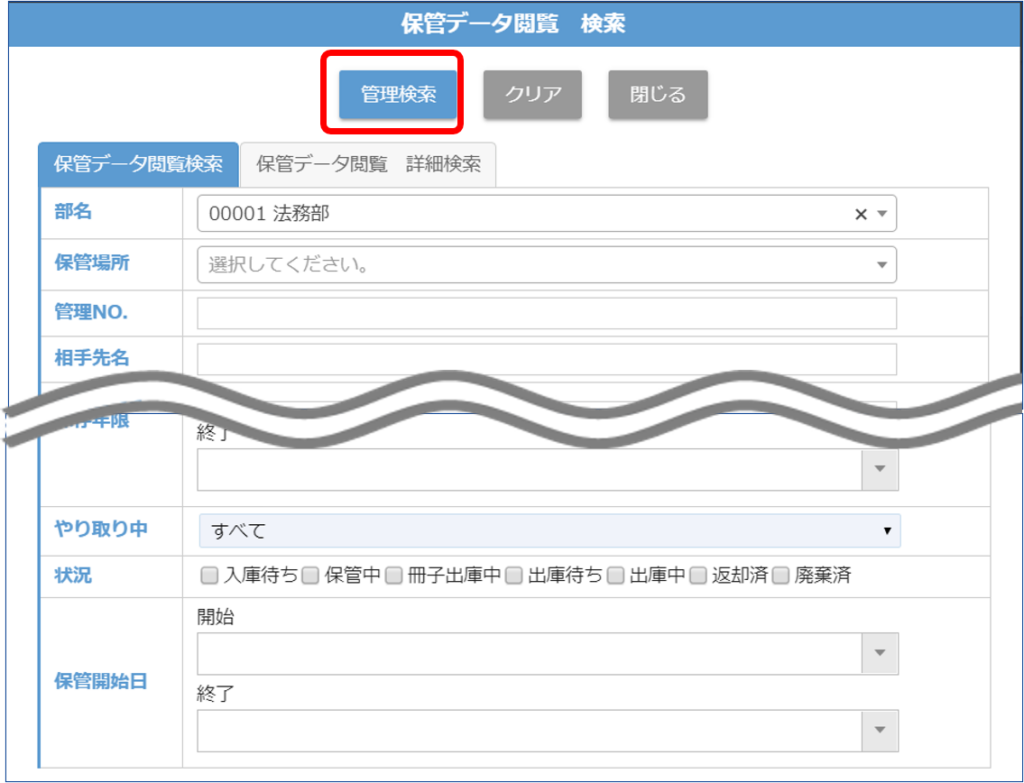
Task: Enable the 保管中 status checkbox
Action: pyautogui.click(x=310, y=576)
